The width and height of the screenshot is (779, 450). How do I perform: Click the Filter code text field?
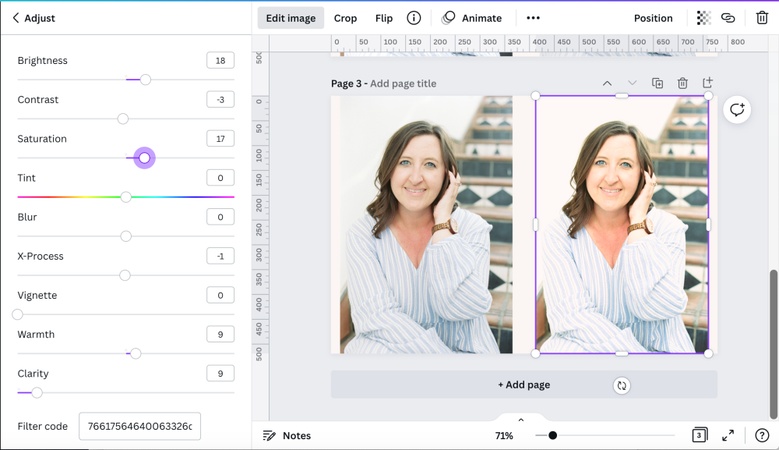(140, 426)
